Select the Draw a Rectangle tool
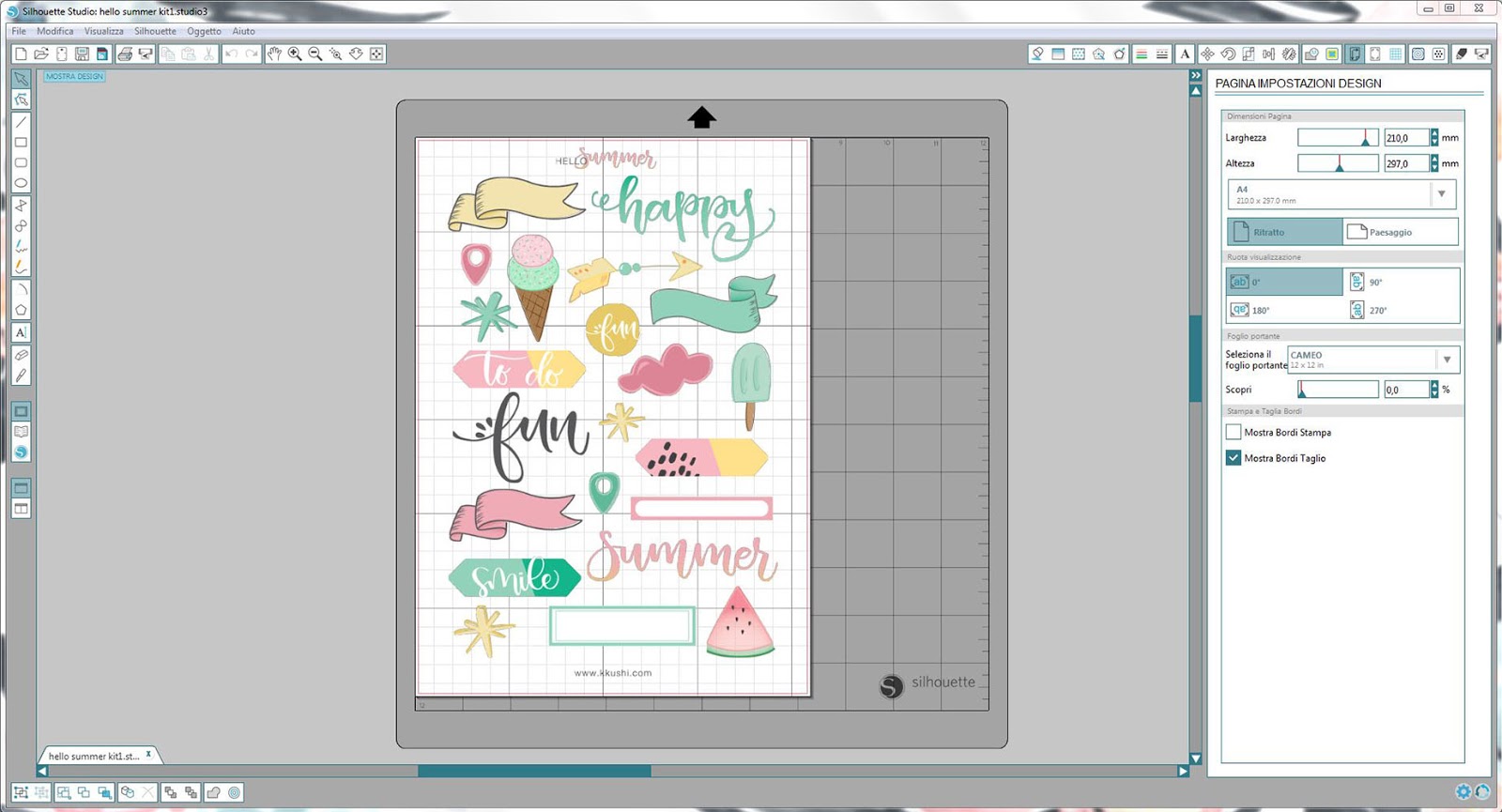This screenshot has height=812, width=1502. pyautogui.click(x=21, y=143)
